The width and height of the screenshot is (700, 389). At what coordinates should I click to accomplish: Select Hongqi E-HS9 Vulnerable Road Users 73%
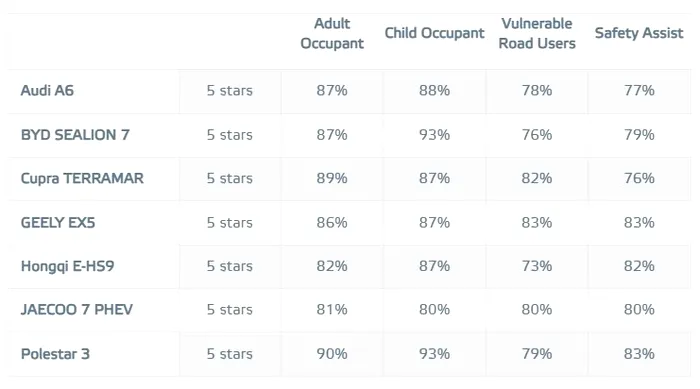tap(537, 266)
